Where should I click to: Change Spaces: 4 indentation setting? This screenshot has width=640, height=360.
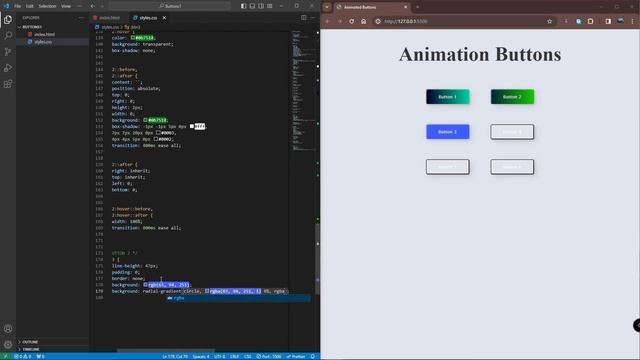201,356
